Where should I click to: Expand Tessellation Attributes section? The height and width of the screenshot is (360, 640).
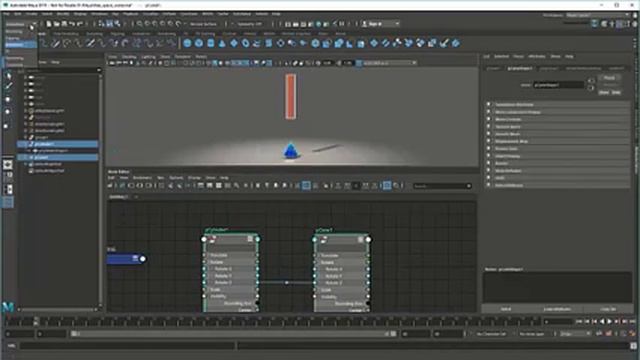tap(558, 104)
